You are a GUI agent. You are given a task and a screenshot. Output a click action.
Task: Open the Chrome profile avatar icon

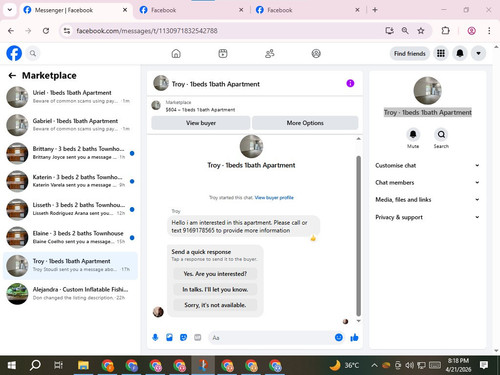tap(471, 31)
